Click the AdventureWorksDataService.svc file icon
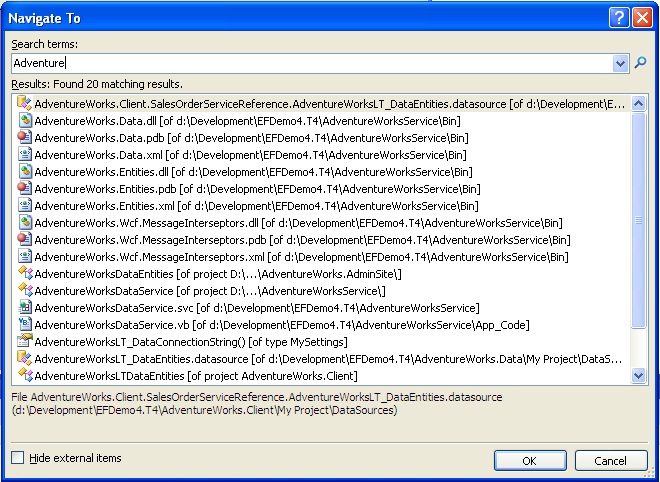 tap(25, 308)
